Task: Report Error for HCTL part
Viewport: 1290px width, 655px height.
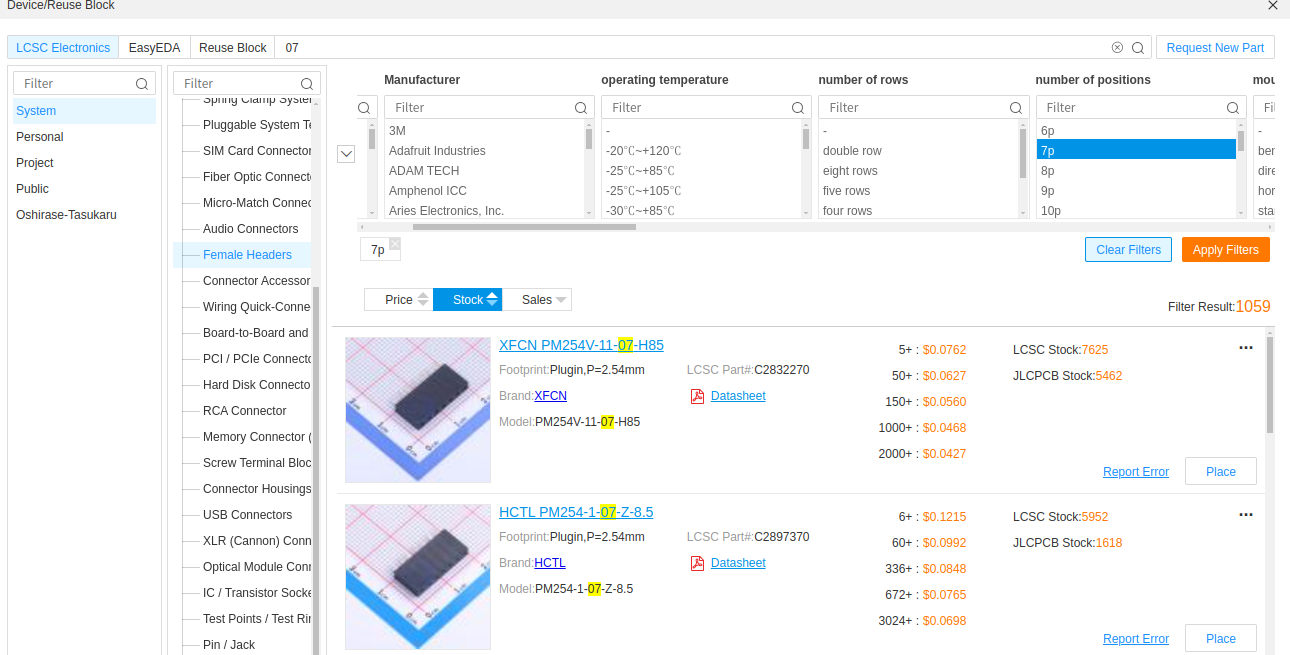Action: click(1135, 639)
